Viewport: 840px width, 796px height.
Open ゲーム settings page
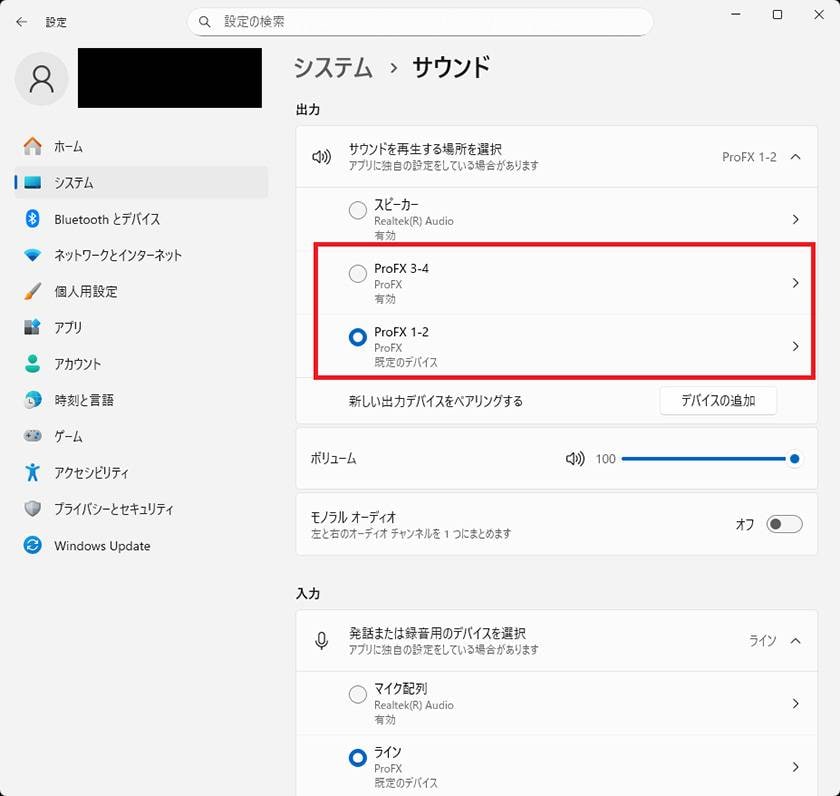coord(141,437)
